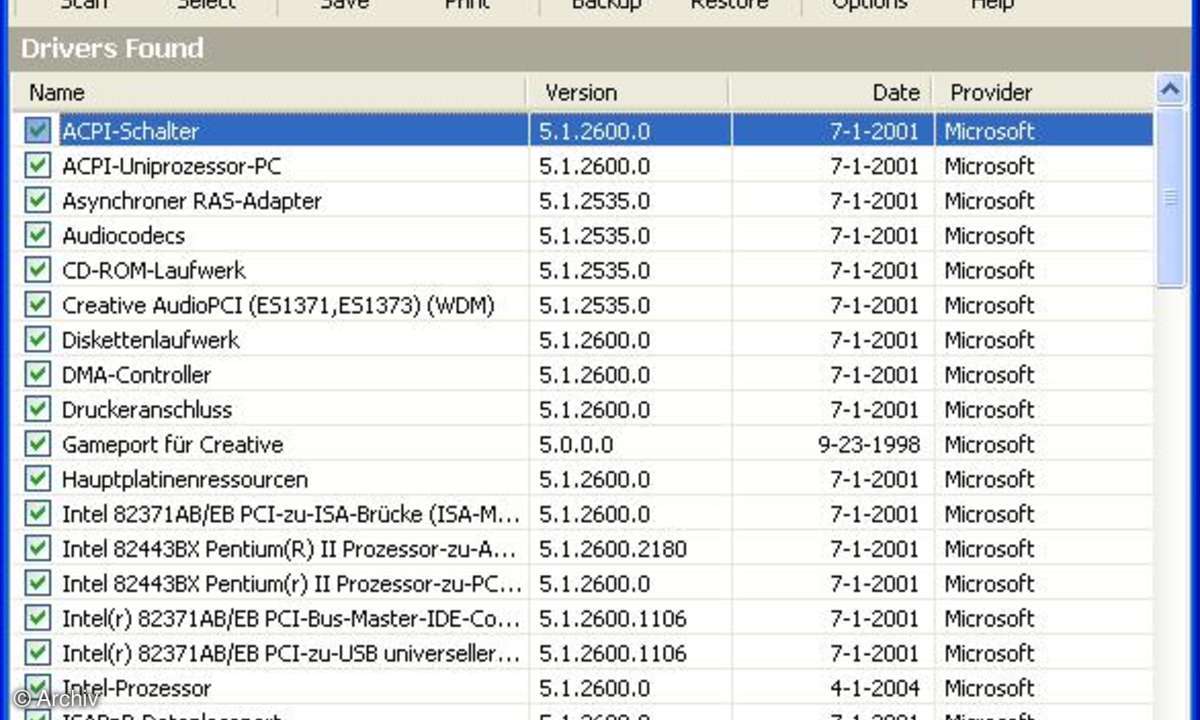
Task: Open the Help toolbar button
Action: [x=992, y=4]
